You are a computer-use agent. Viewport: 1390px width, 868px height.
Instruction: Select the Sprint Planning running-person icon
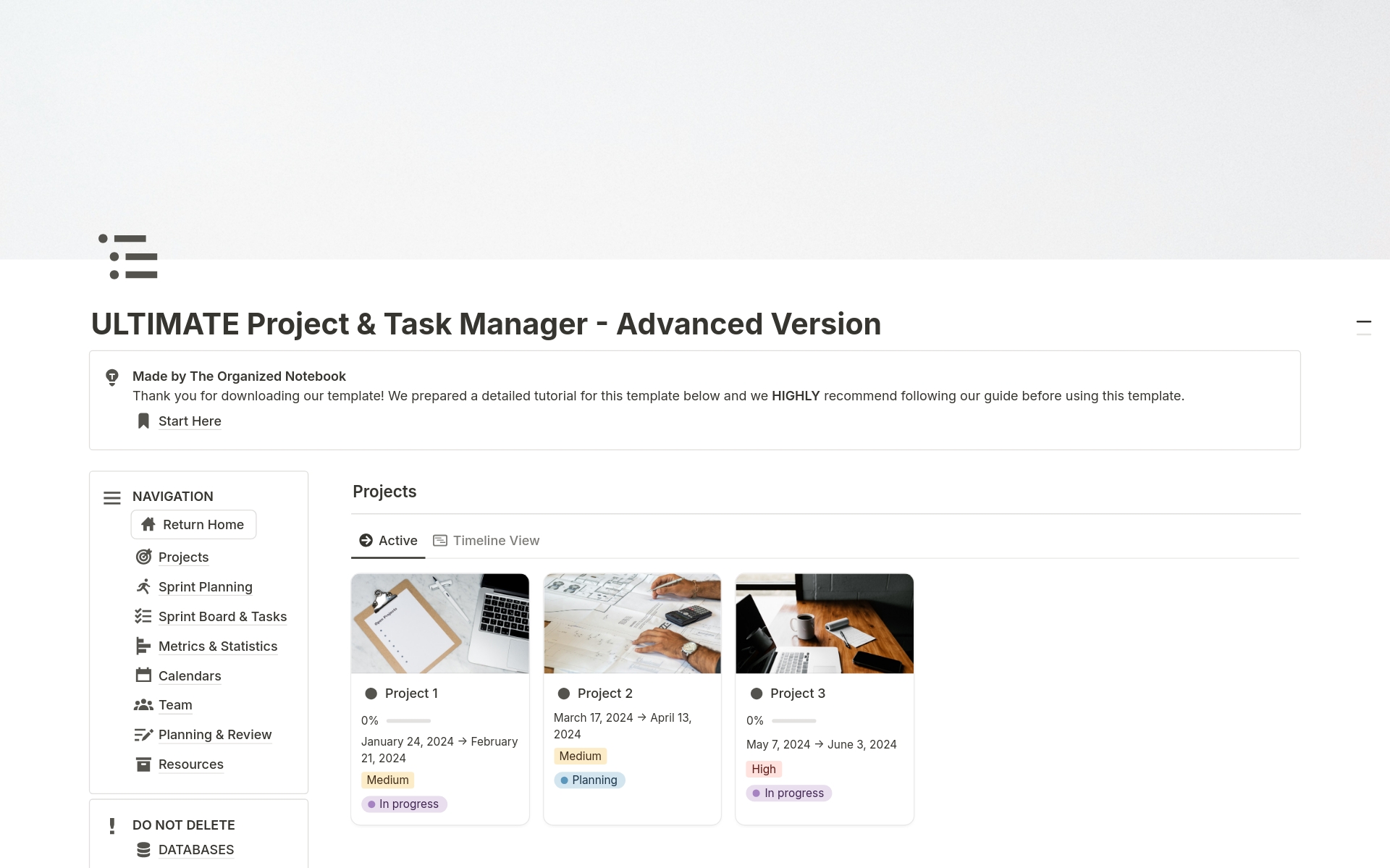[143, 586]
